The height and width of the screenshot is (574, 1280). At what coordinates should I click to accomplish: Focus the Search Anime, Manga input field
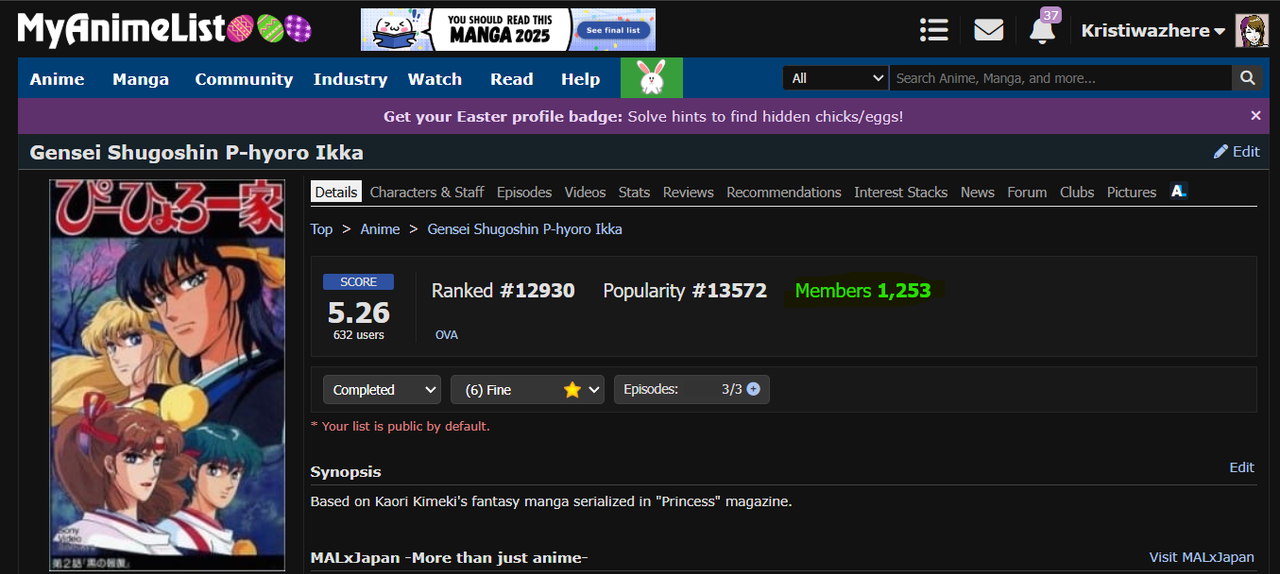tap(1060, 78)
